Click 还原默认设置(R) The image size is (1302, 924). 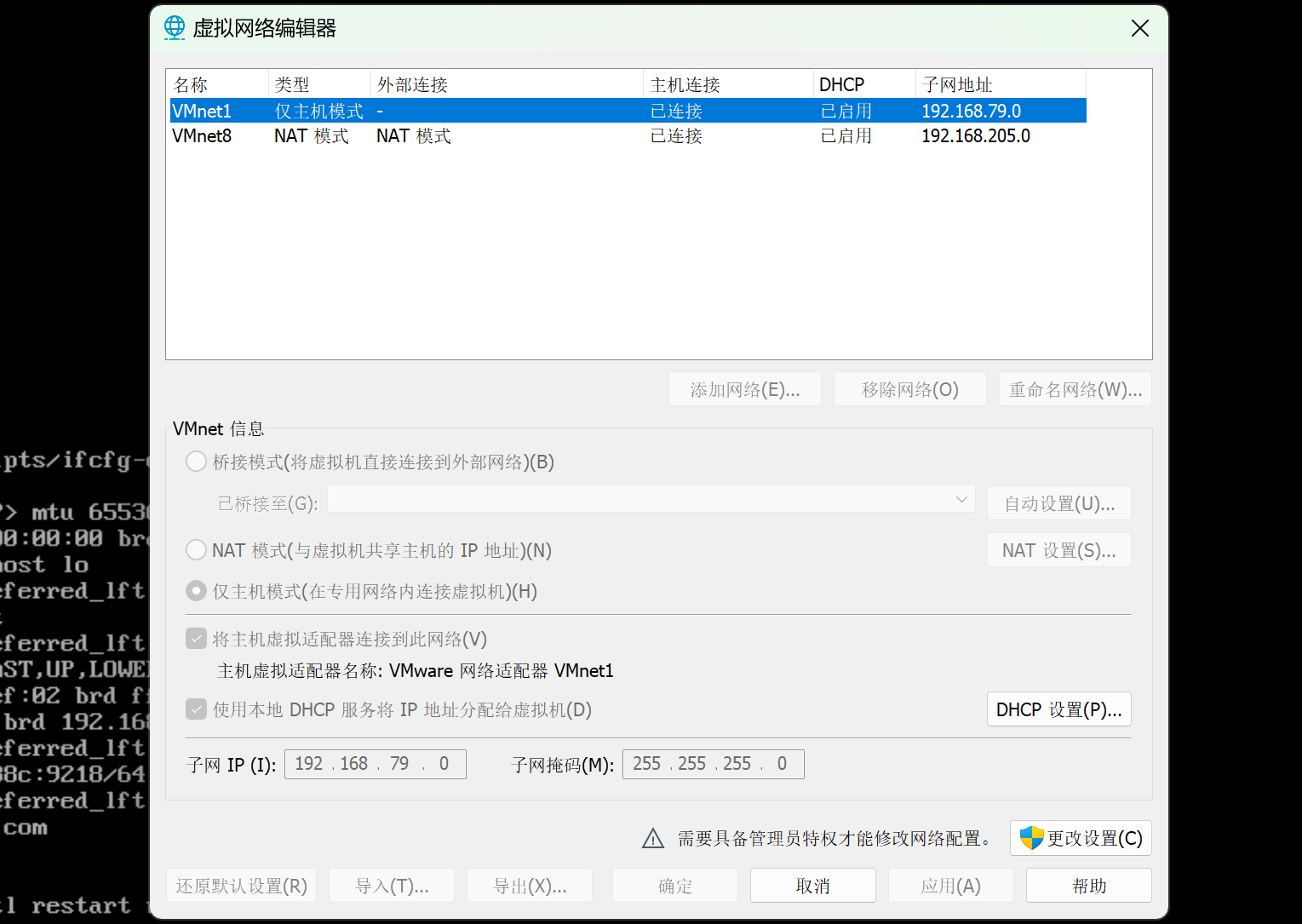click(241, 885)
